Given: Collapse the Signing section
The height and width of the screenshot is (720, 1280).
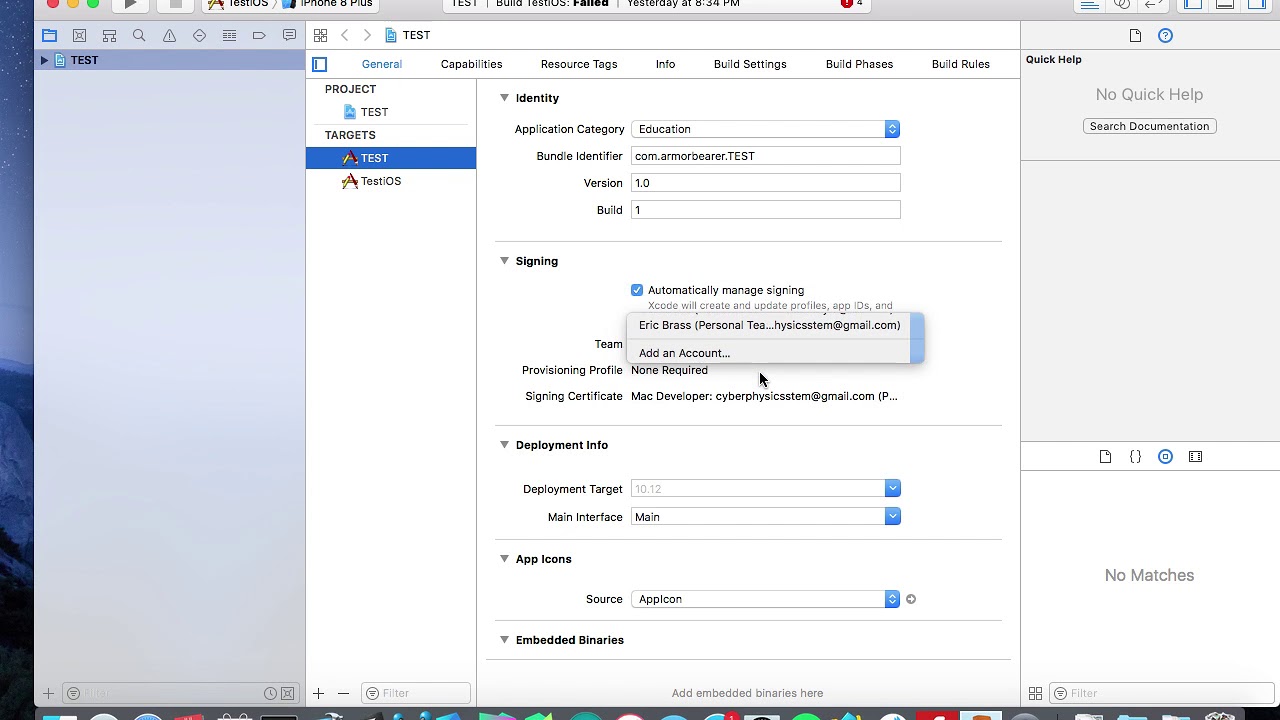Looking at the screenshot, I should point(504,261).
